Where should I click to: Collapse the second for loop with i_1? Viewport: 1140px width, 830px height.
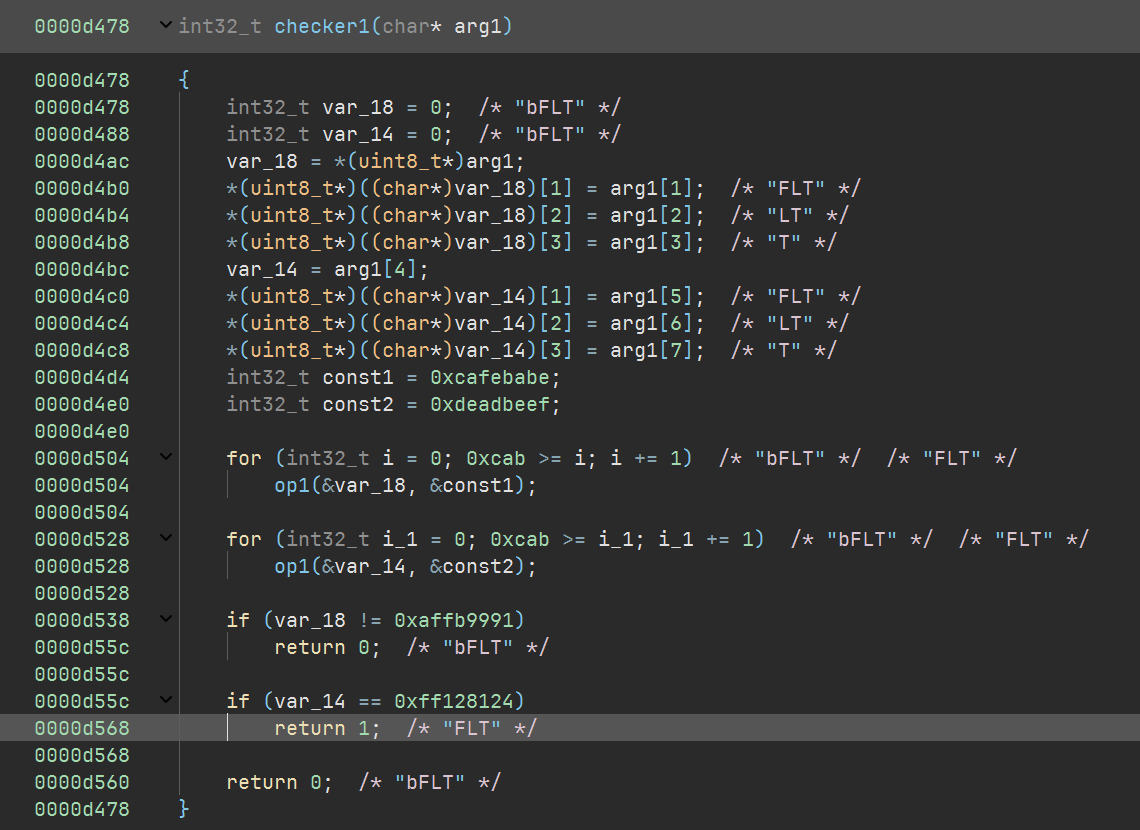tap(165, 539)
